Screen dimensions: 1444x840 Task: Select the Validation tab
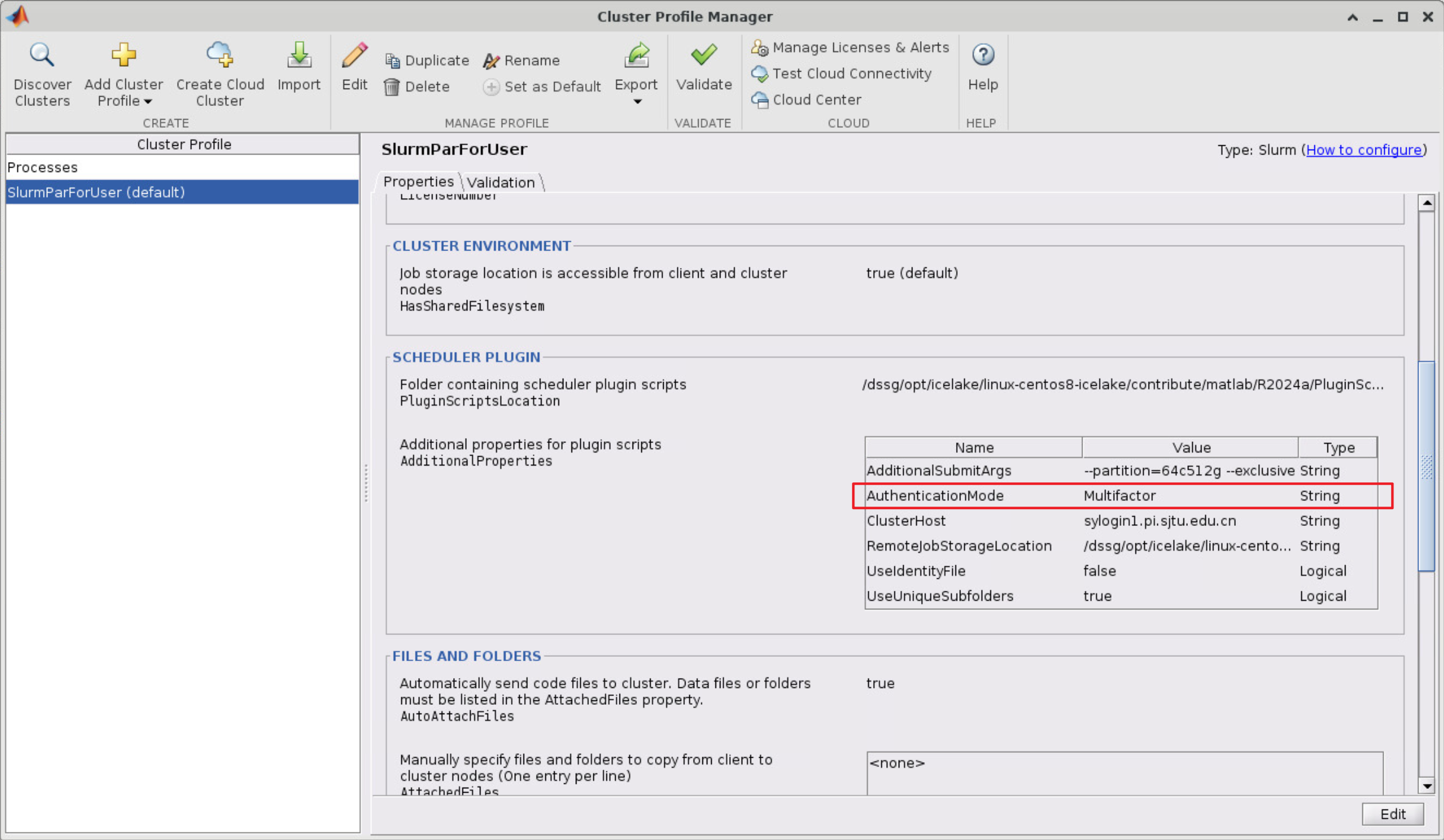(500, 182)
